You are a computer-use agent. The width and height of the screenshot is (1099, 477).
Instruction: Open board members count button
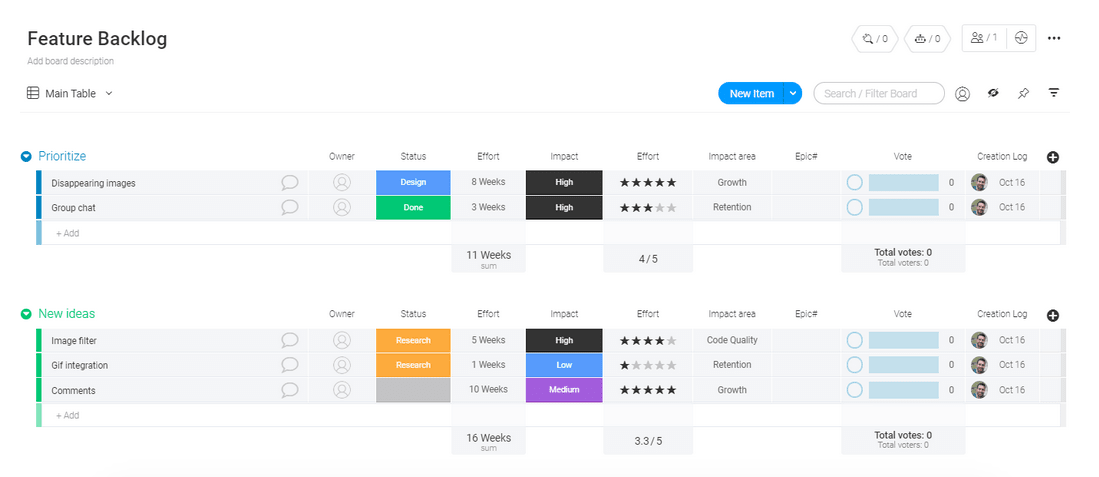984,39
